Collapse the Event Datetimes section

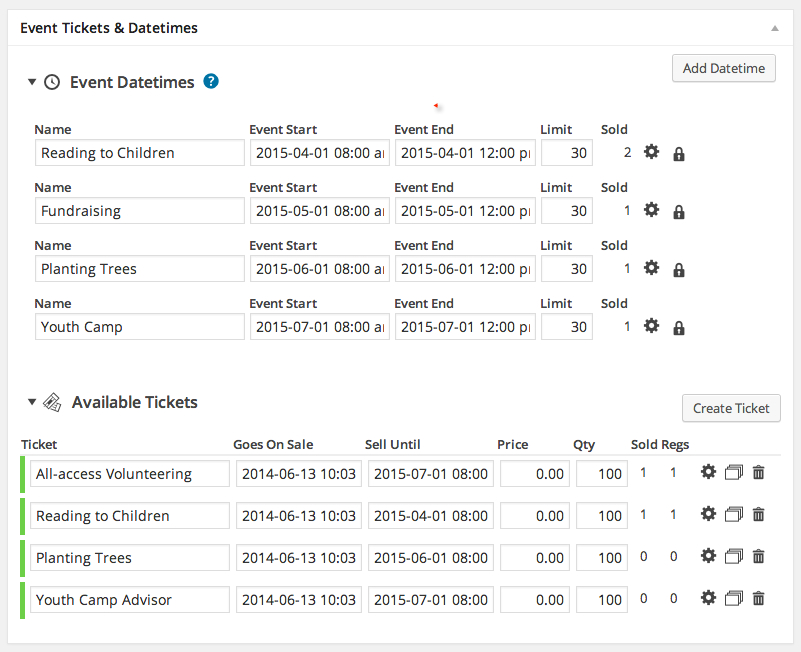(32, 82)
